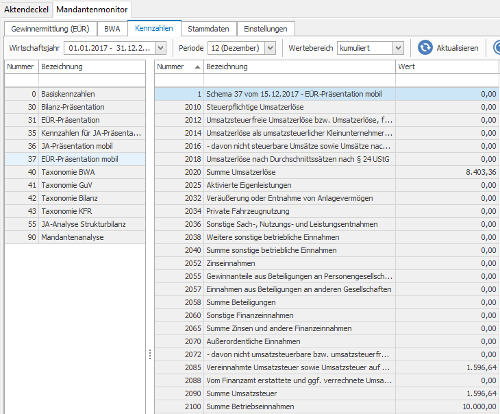500x414 pixels.
Task: Click row Summe Zinsen und andere Finanzeinnahmen
Action: tap(327, 328)
